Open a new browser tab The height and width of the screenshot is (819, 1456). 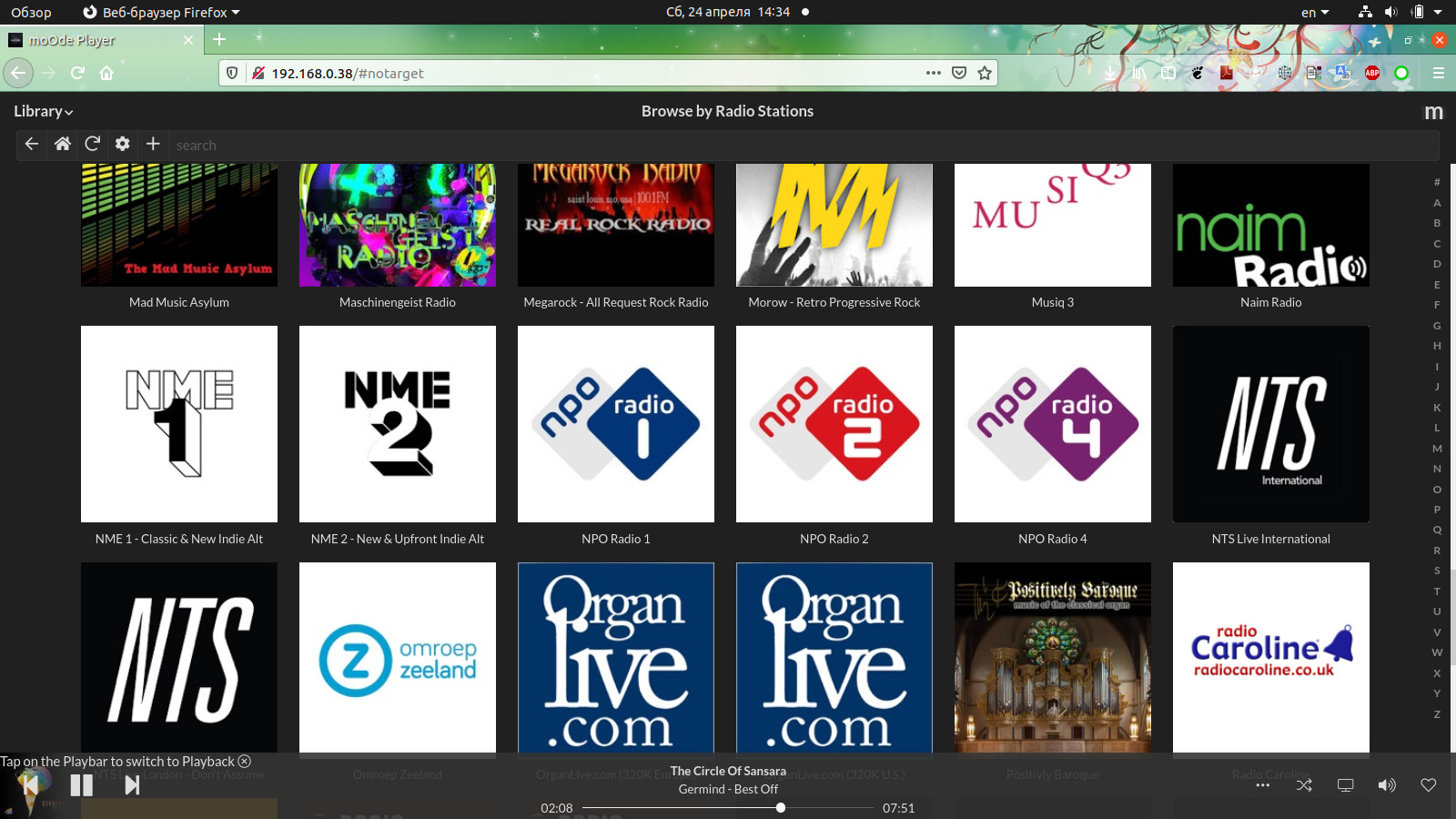tap(219, 39)
